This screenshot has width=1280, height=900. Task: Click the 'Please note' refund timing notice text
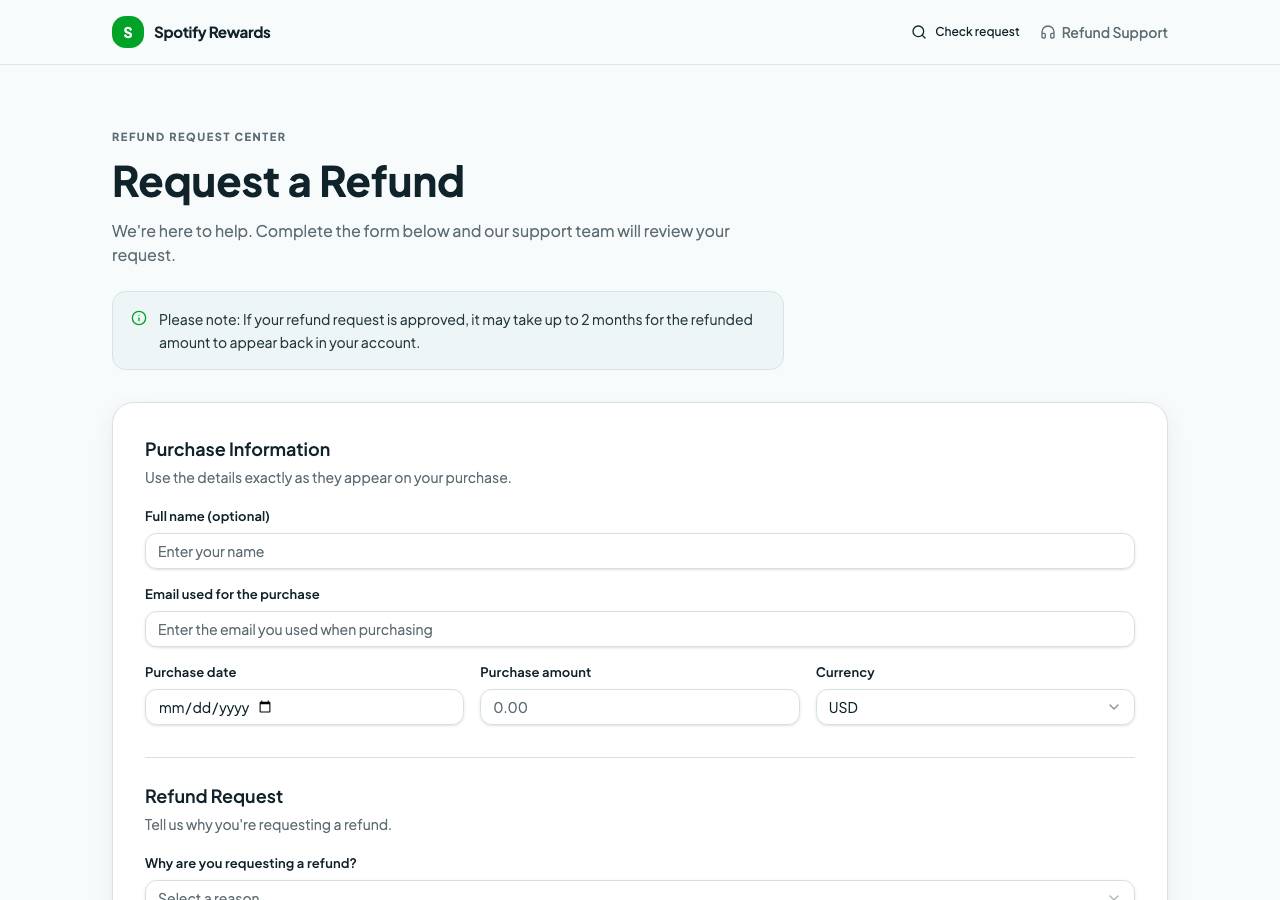click(x=456, y=331)
